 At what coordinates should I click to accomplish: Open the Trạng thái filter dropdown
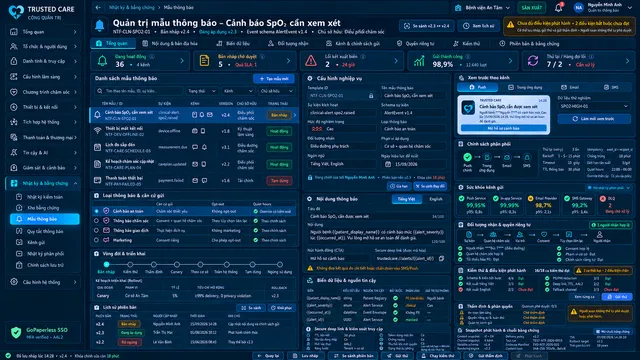(x=202, y=91)
